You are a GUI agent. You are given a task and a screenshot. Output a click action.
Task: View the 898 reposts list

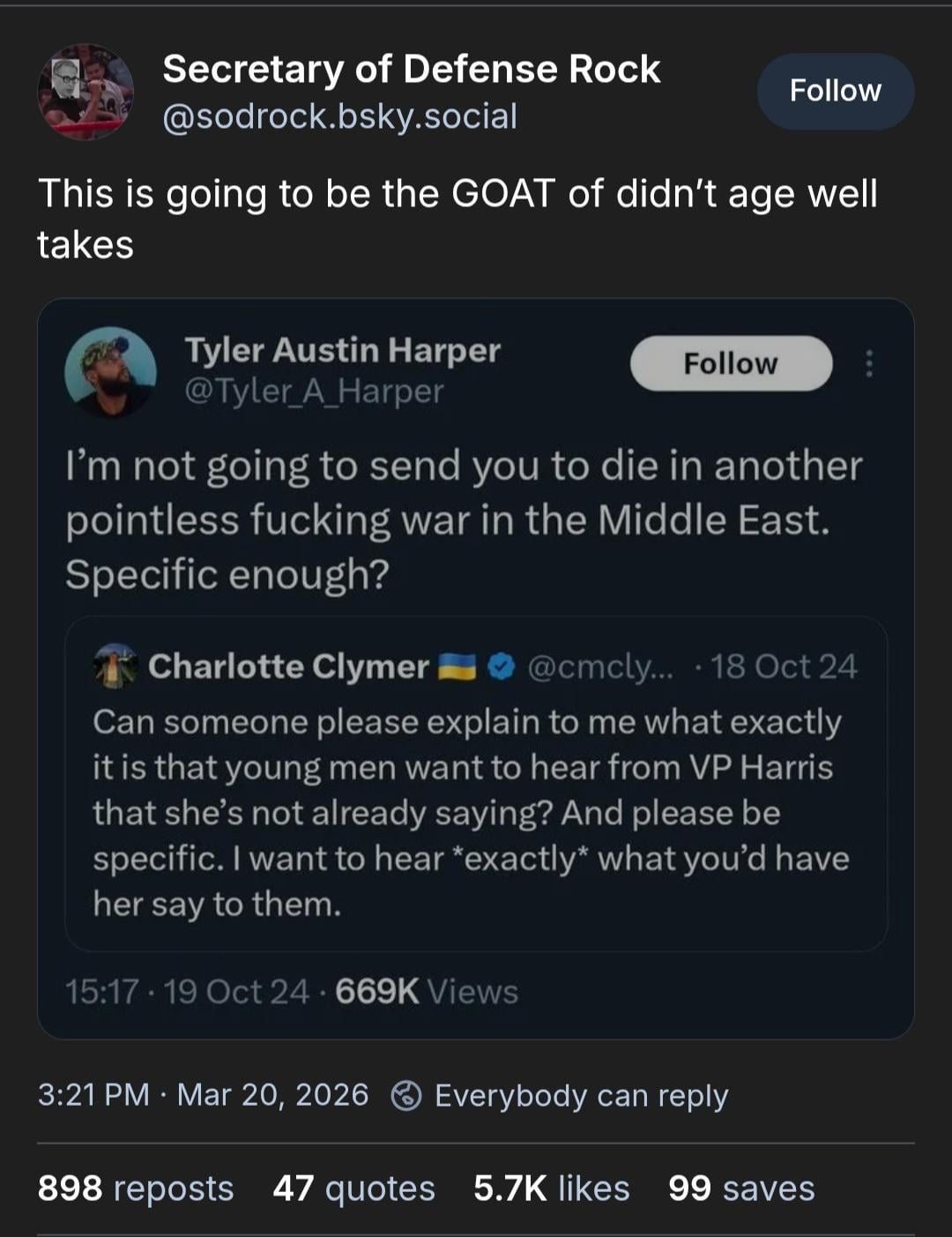(136, 1189)
